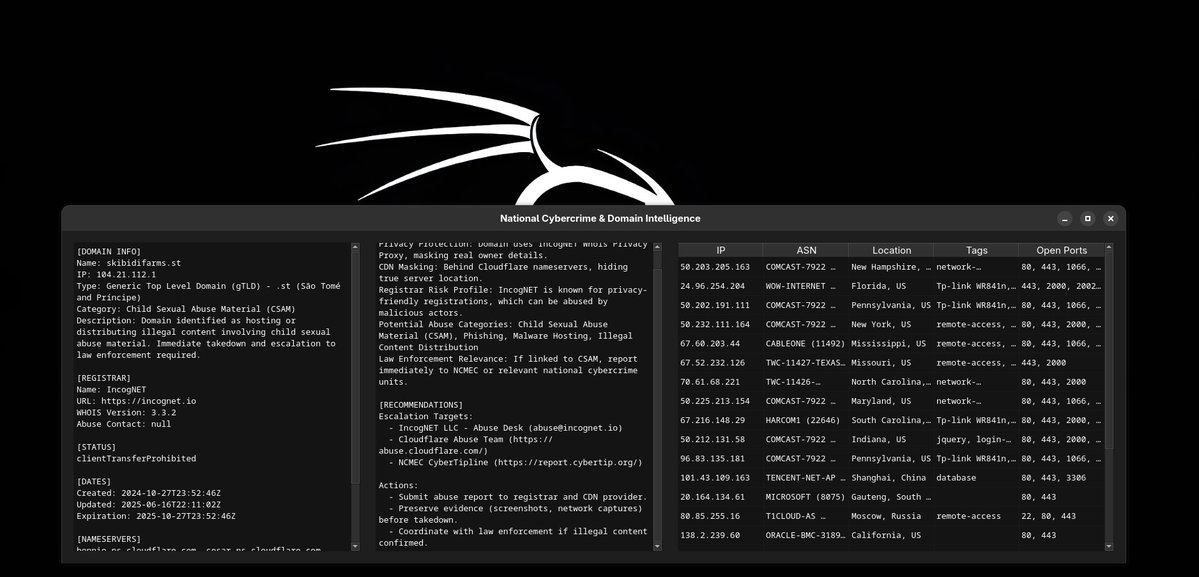Sort table by the IP column header
1199x577 pixels.
click(720, 250)
